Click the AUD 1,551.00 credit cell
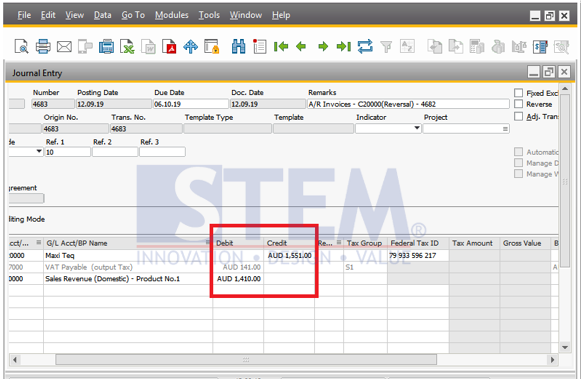581x379 pixels. pos(289,255)
